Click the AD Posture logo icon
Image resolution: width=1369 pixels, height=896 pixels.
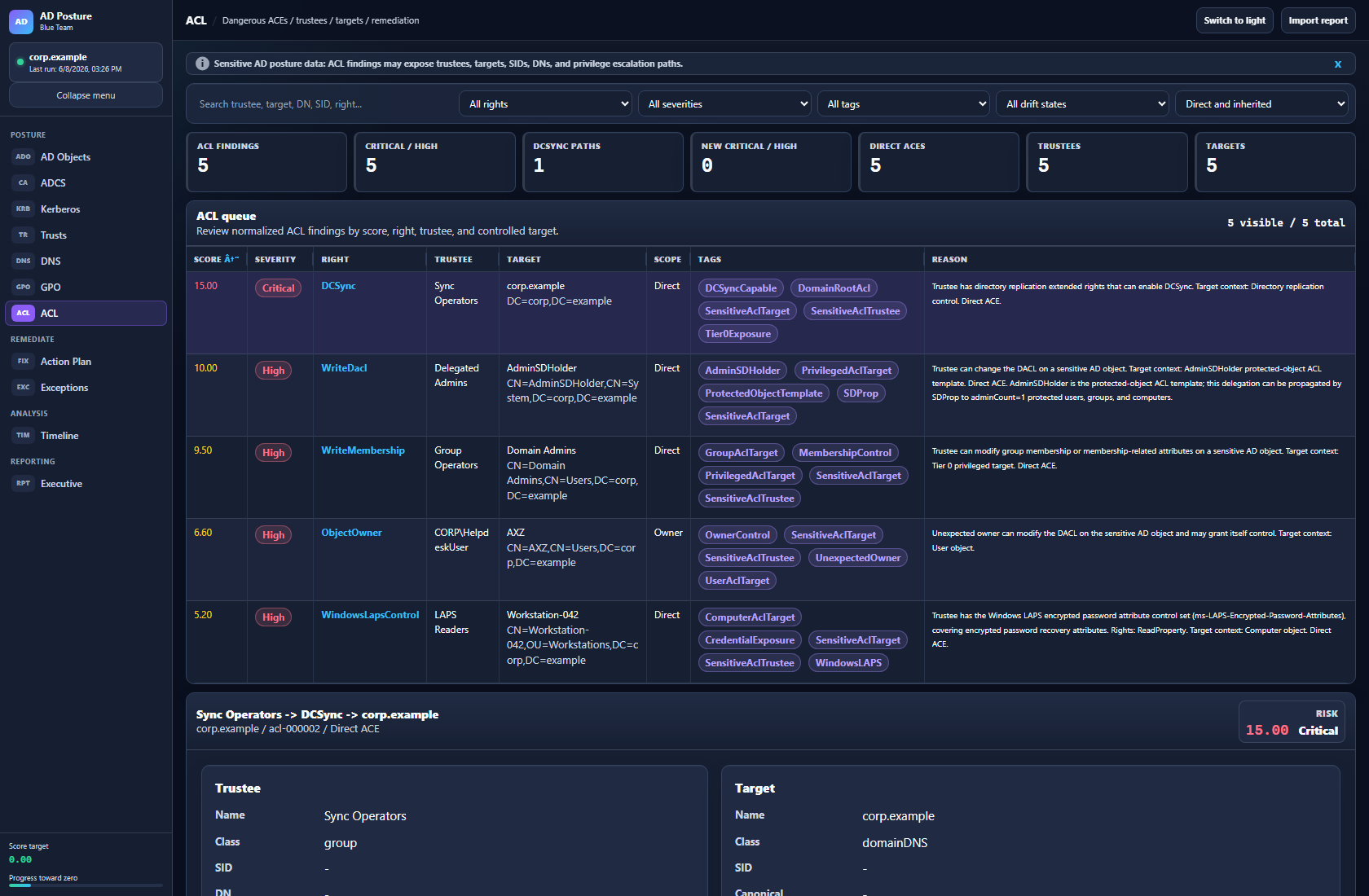coord(21,21)
